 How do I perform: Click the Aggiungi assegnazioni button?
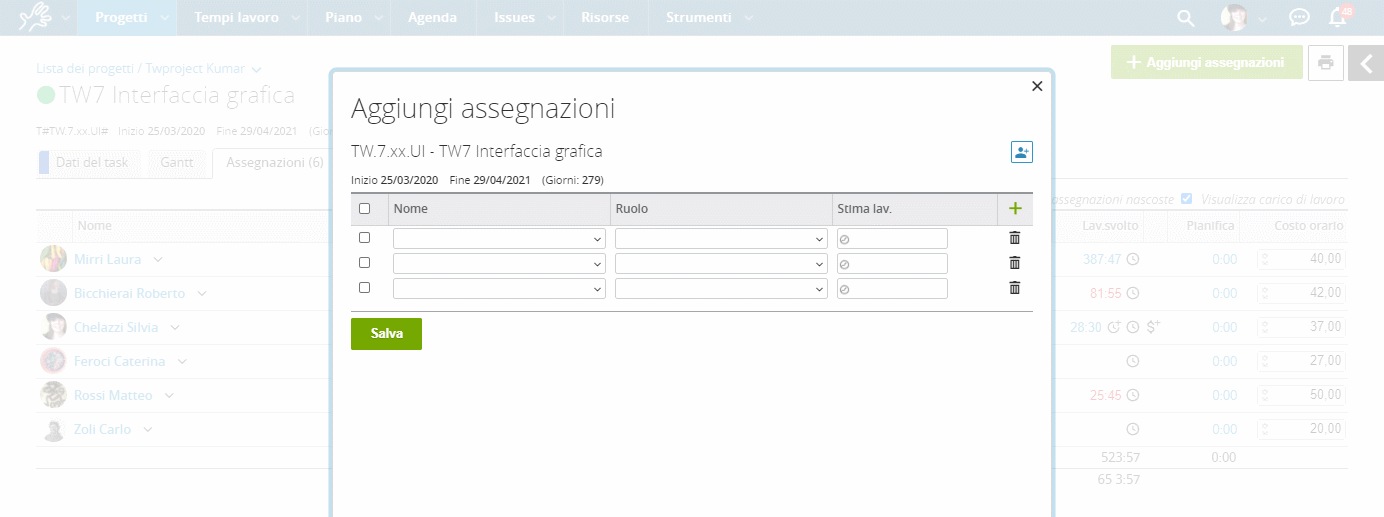1206,62
